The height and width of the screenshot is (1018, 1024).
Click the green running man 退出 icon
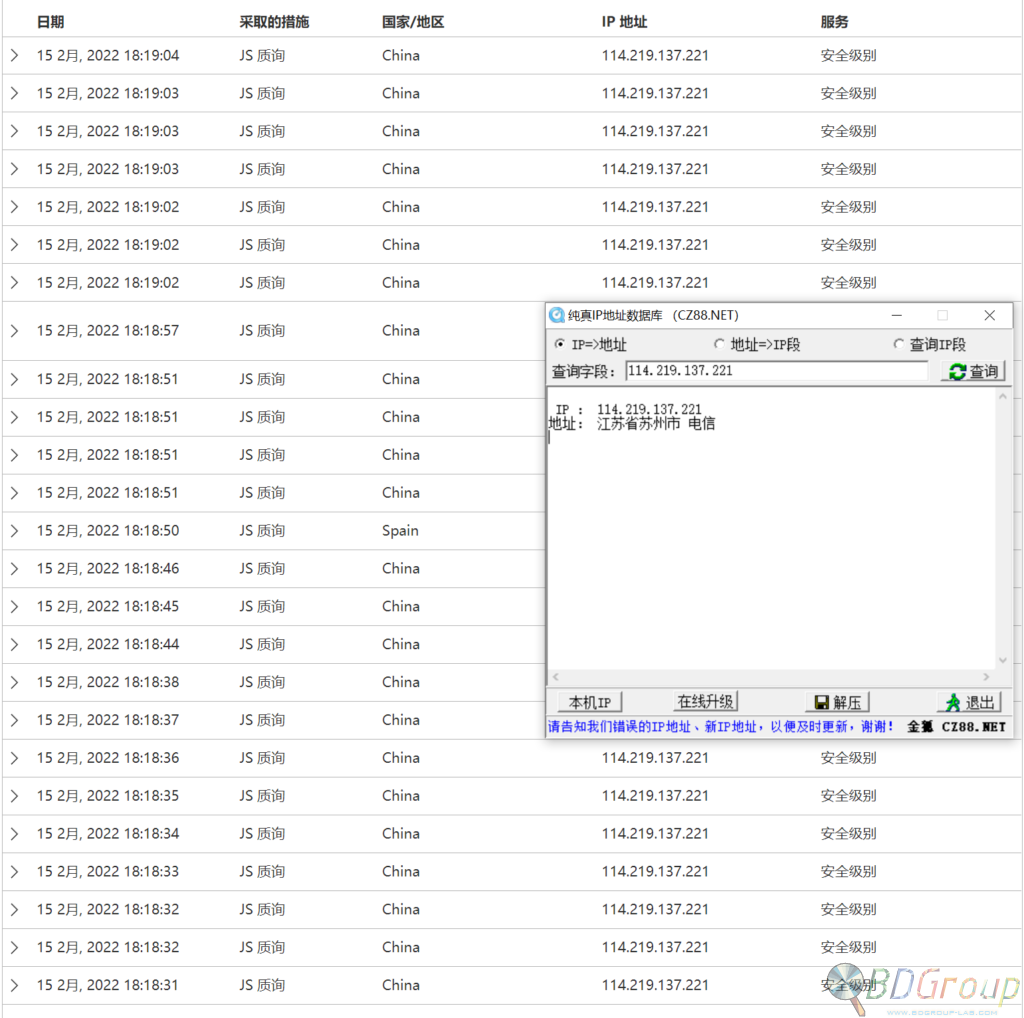953,703
